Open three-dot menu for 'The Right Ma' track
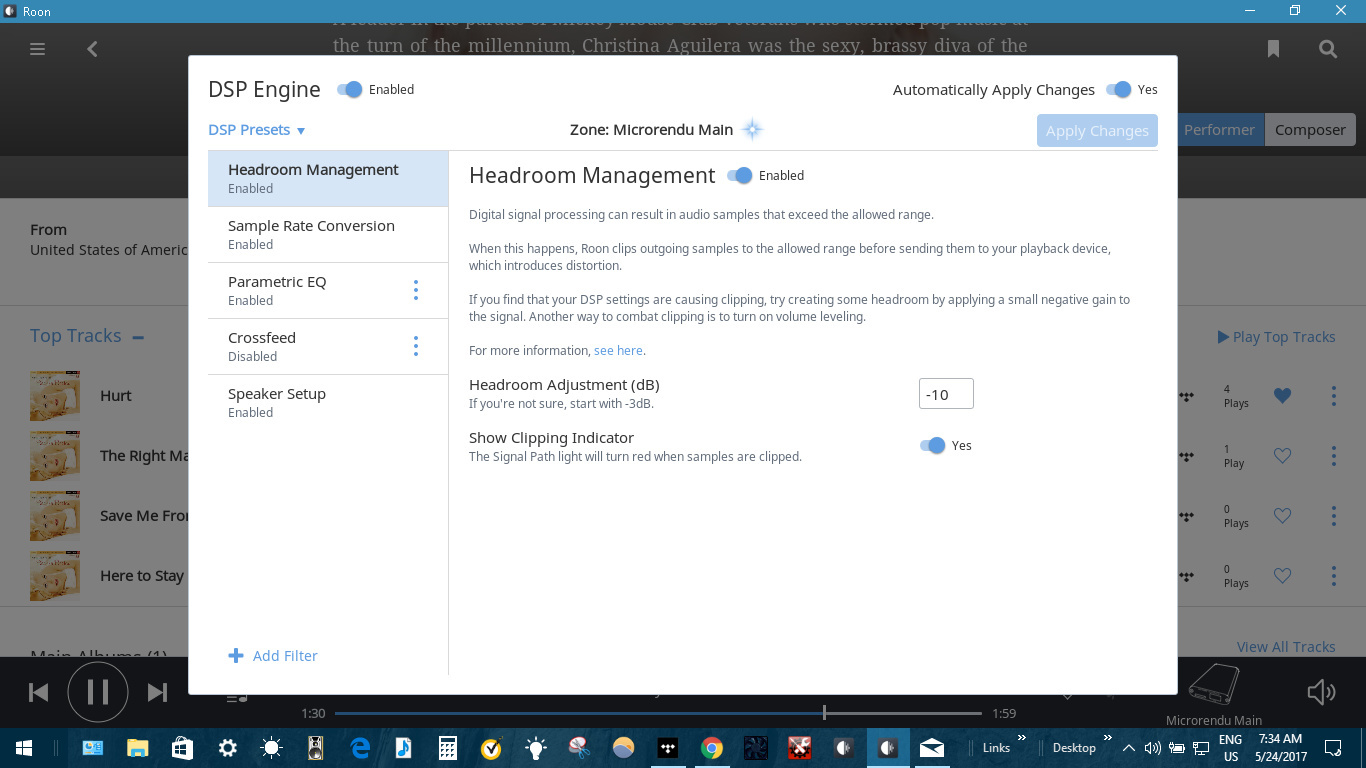Screen dimensions: 1366x768 coord(1333,456)
